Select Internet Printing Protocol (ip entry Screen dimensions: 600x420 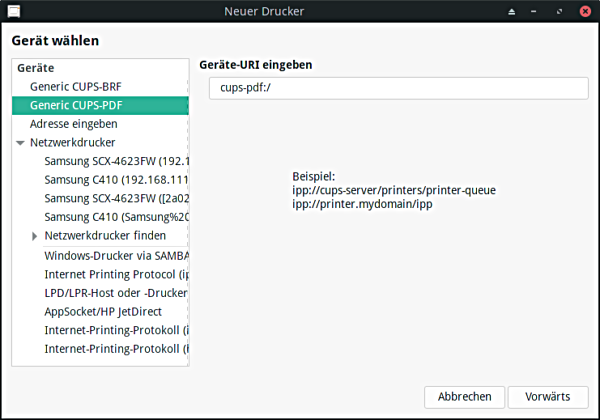pyautogui.click(x=116, y=274)
